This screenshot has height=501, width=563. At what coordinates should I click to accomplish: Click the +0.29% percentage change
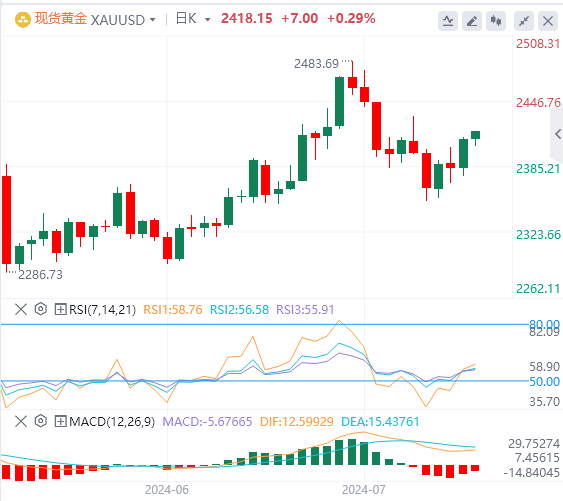[351, 18]
